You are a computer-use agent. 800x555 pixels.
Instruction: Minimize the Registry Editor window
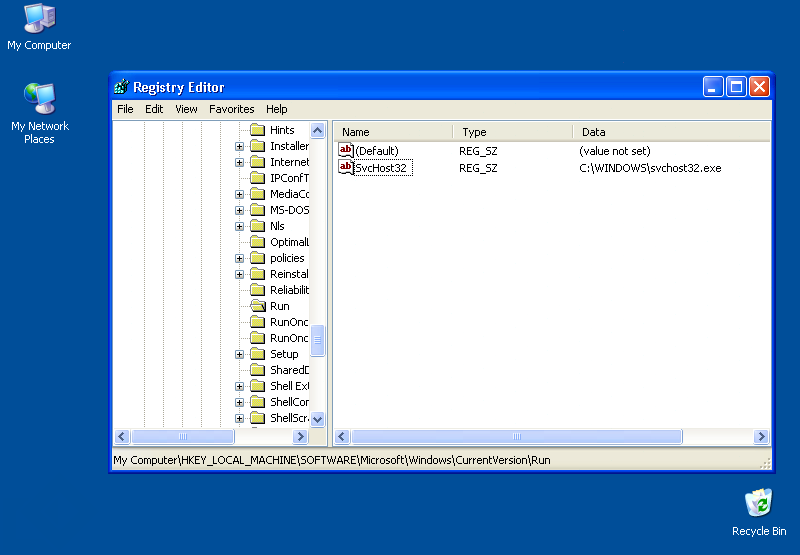[x=713, y=87]
